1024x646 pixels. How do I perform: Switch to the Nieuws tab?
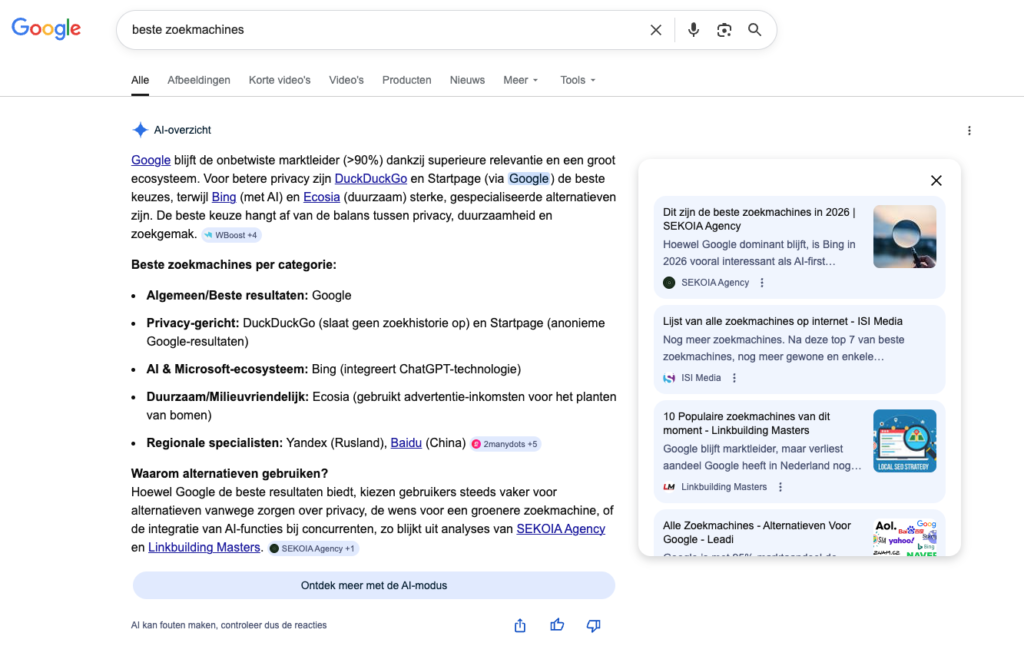pyautogui.click(x=467, y=80)
